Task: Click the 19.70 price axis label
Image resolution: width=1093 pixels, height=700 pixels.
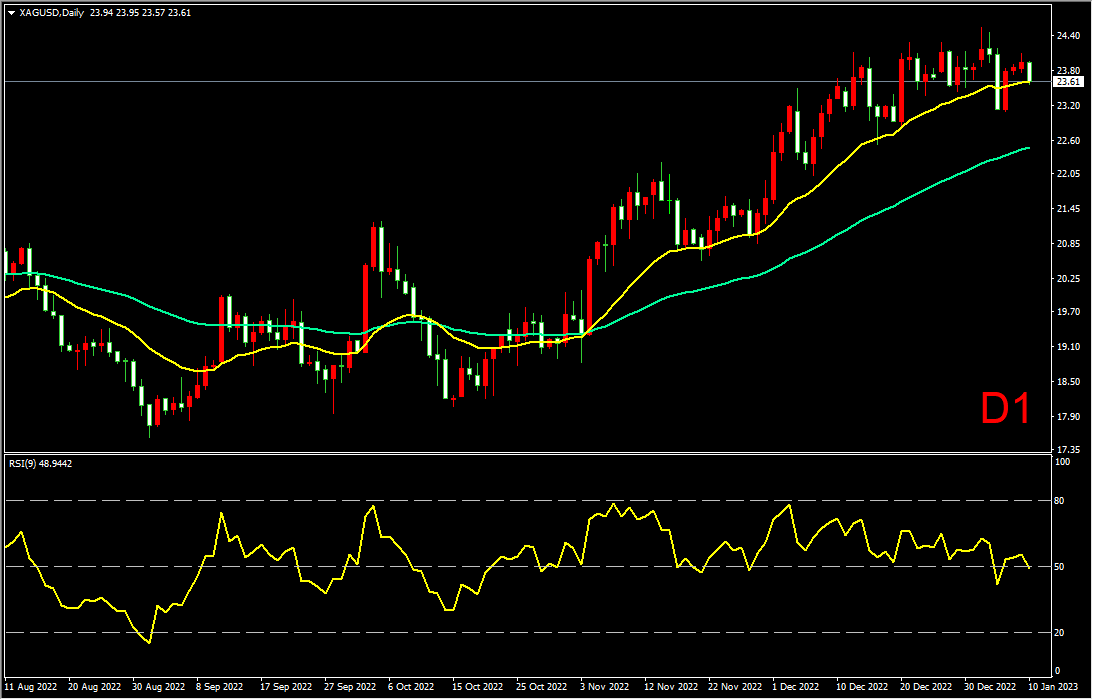Action: point(1069,312)
